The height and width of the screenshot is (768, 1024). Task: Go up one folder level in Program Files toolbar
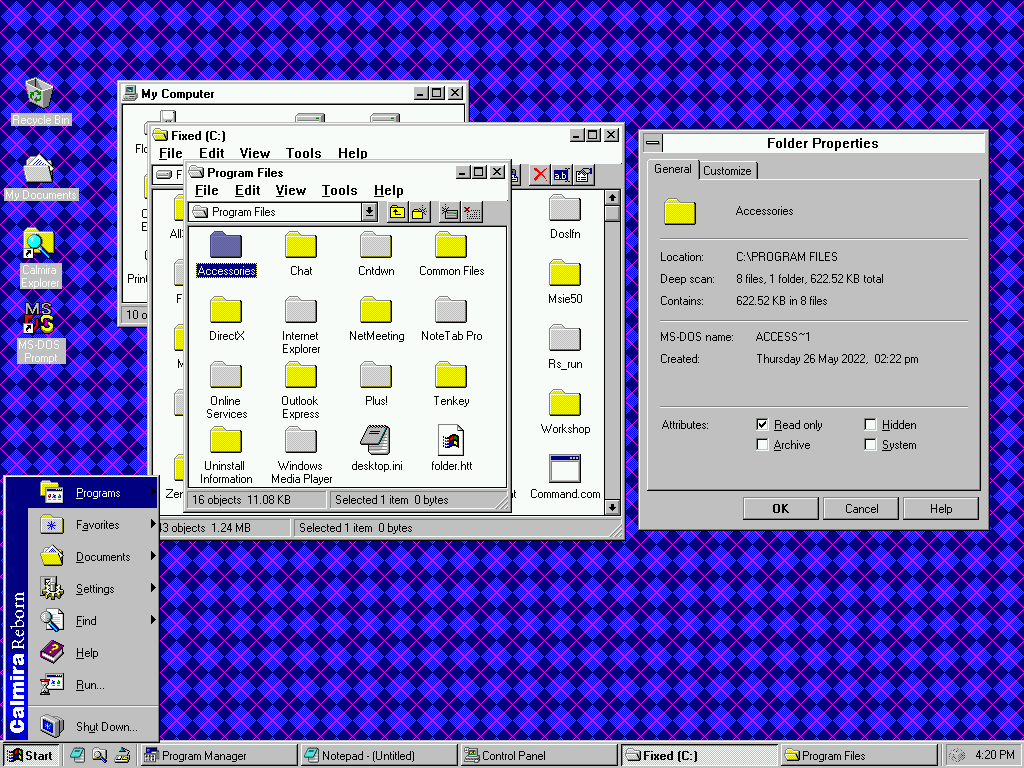tap(397, 212)
